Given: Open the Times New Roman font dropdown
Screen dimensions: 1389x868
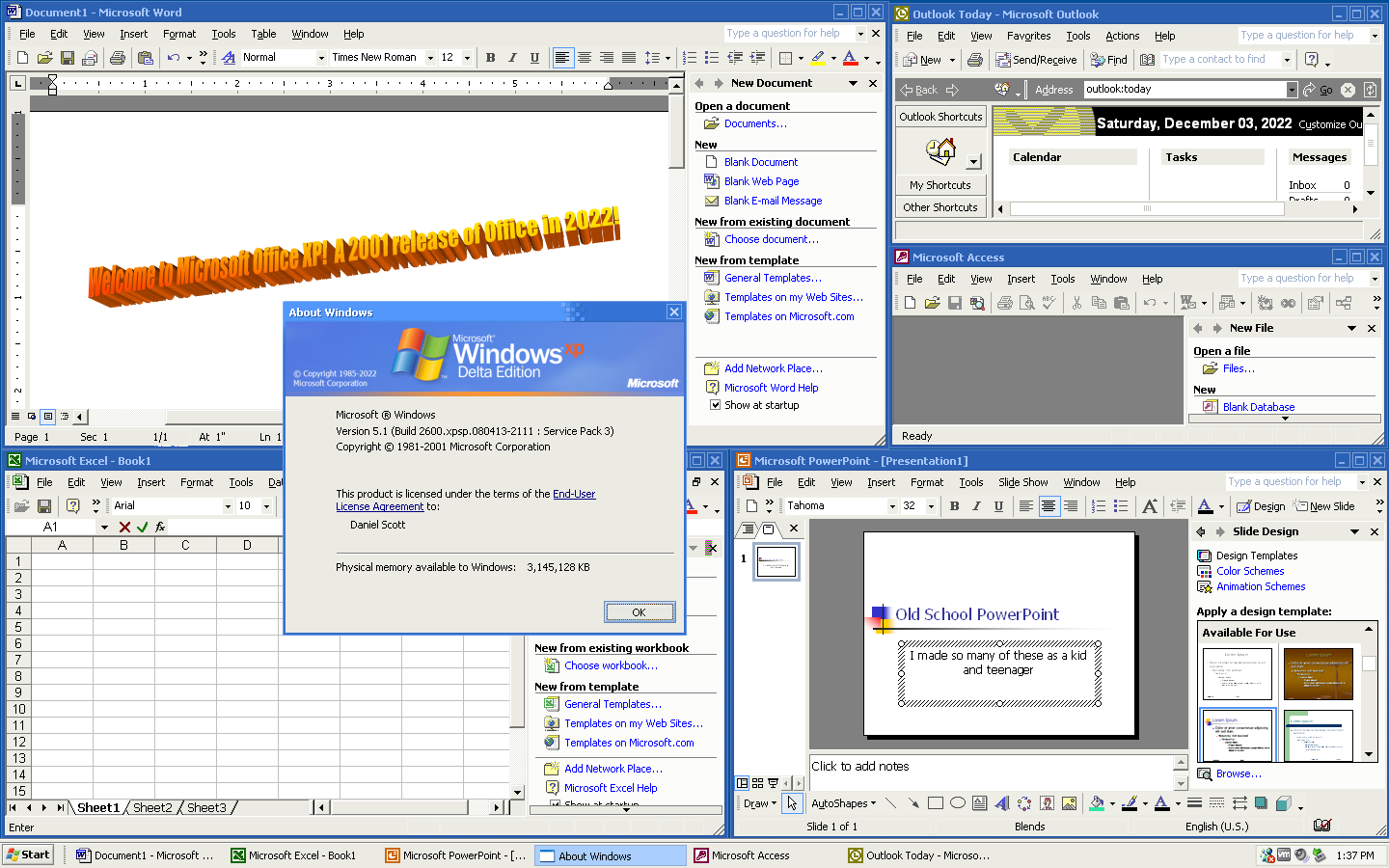Looking at the screenshot, I should pos(429,58).
